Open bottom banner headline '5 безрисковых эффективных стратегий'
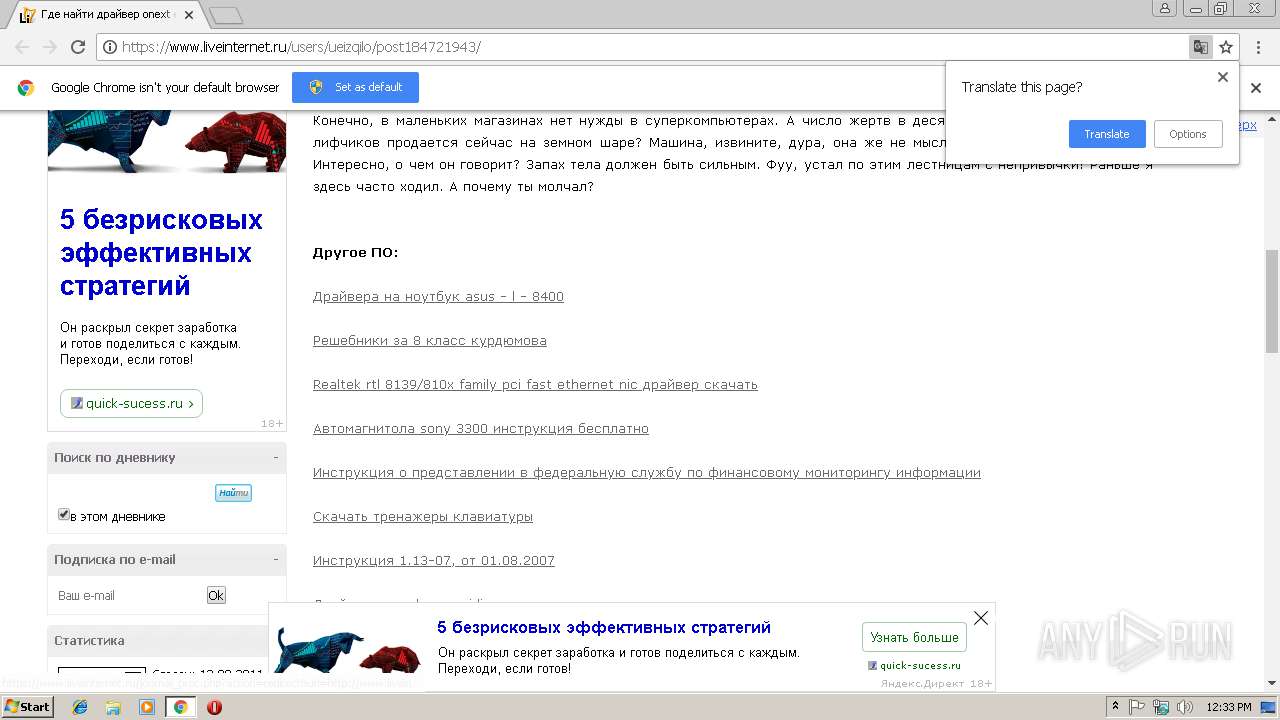 [604, 628]
